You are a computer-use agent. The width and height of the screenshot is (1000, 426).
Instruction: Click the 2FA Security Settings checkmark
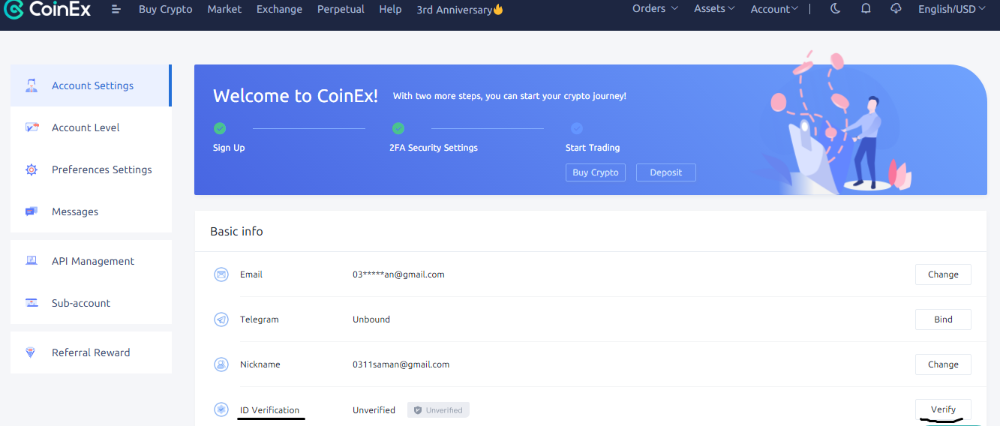pos(398,128)
